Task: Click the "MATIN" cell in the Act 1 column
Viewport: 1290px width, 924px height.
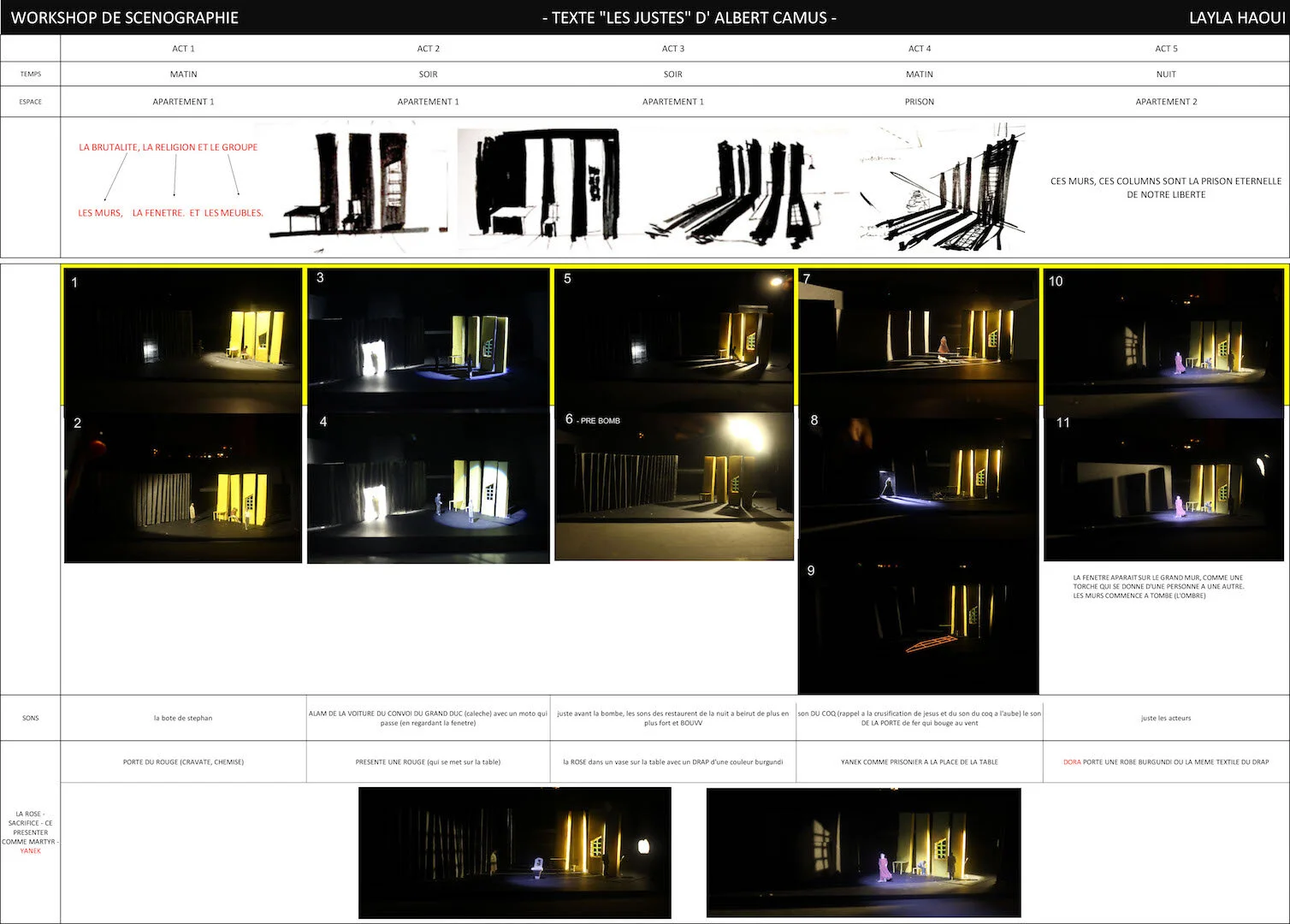Action: (183, 74)
